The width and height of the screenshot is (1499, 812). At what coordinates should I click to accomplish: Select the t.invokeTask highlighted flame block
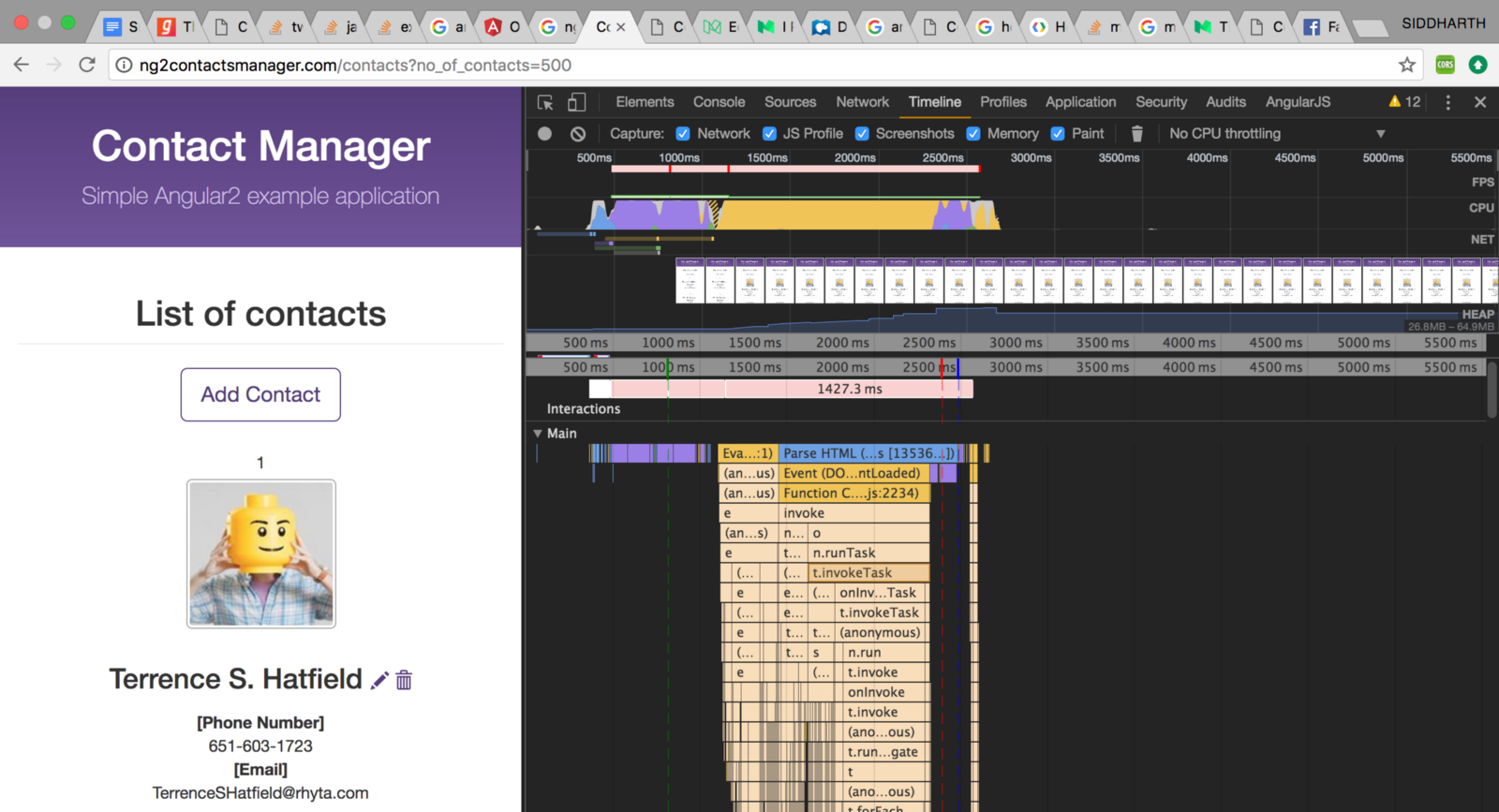click(x=868, y=572)
